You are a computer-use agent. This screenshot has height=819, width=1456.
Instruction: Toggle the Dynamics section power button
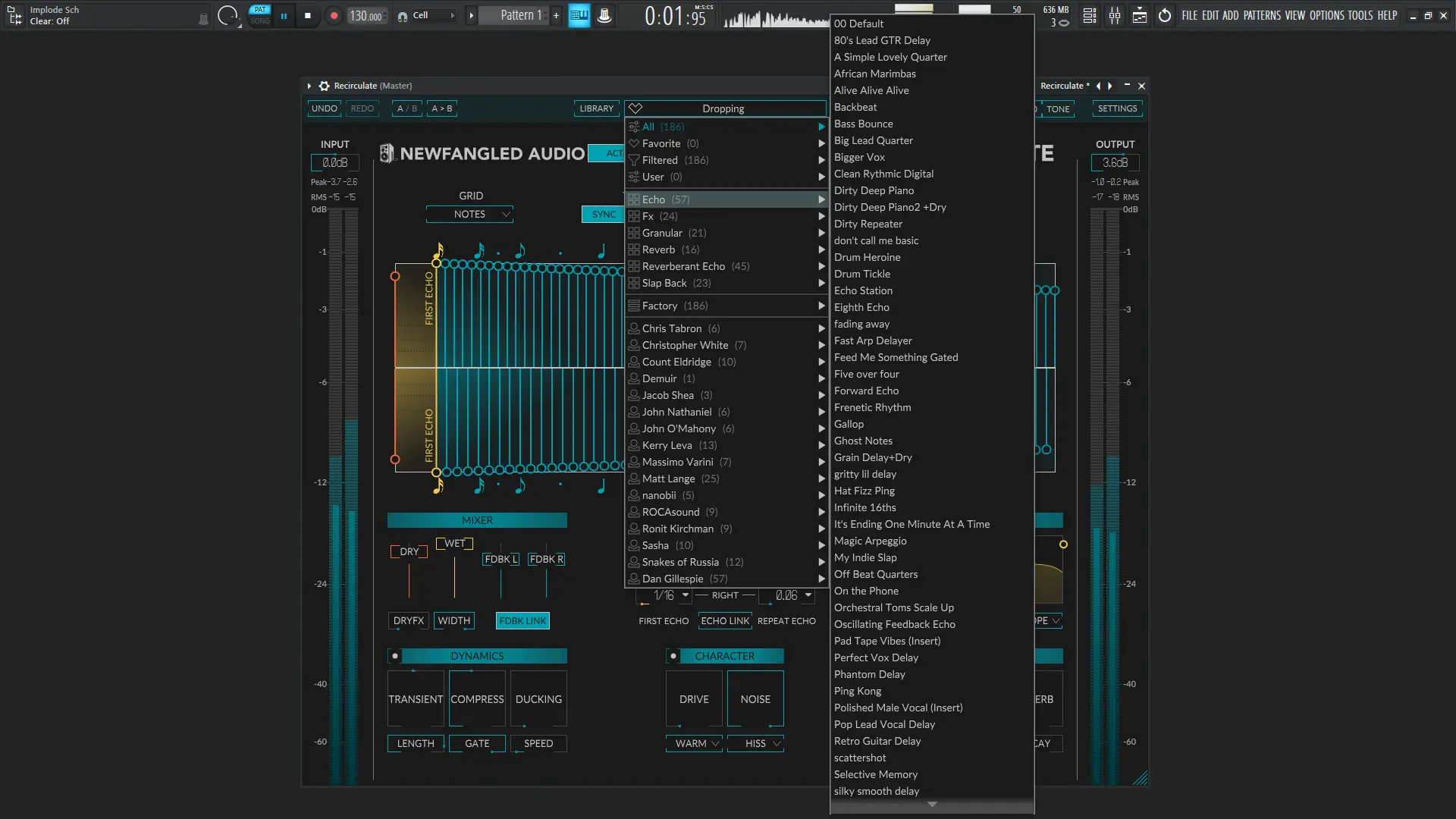point(395,656)
